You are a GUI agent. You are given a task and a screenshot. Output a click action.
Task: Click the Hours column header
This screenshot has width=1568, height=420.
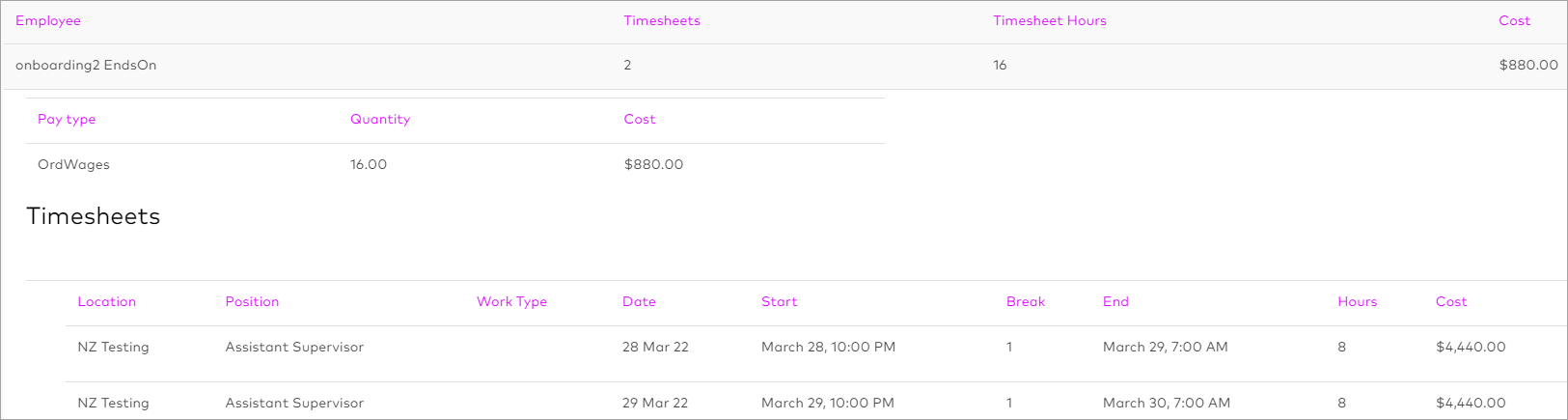pyautogui.click(x=1357, y=302)
